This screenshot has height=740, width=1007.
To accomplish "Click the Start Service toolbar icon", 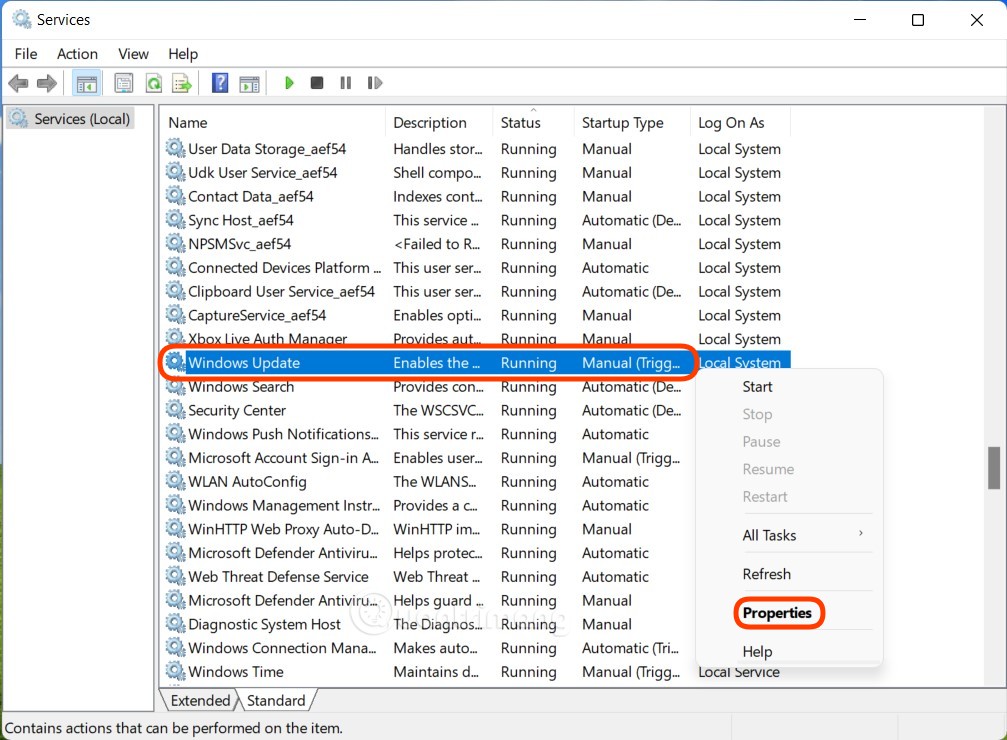I will point(288,83).
